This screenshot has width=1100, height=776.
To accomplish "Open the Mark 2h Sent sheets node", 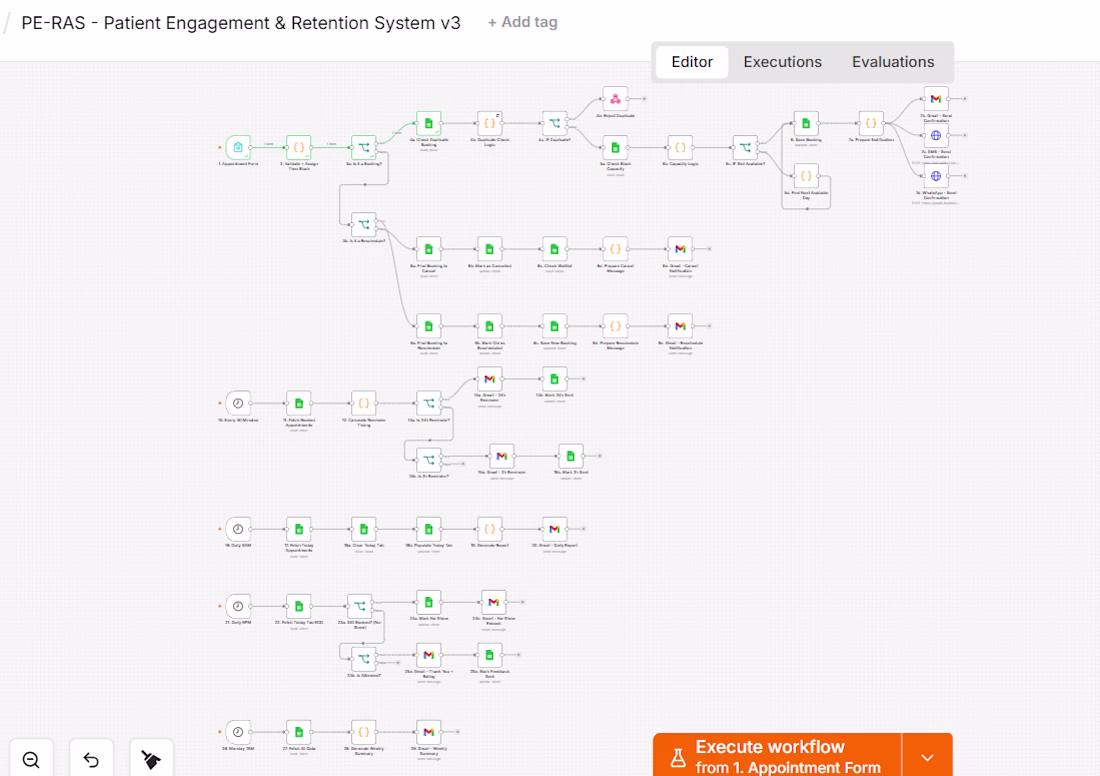I will (570, 456).
